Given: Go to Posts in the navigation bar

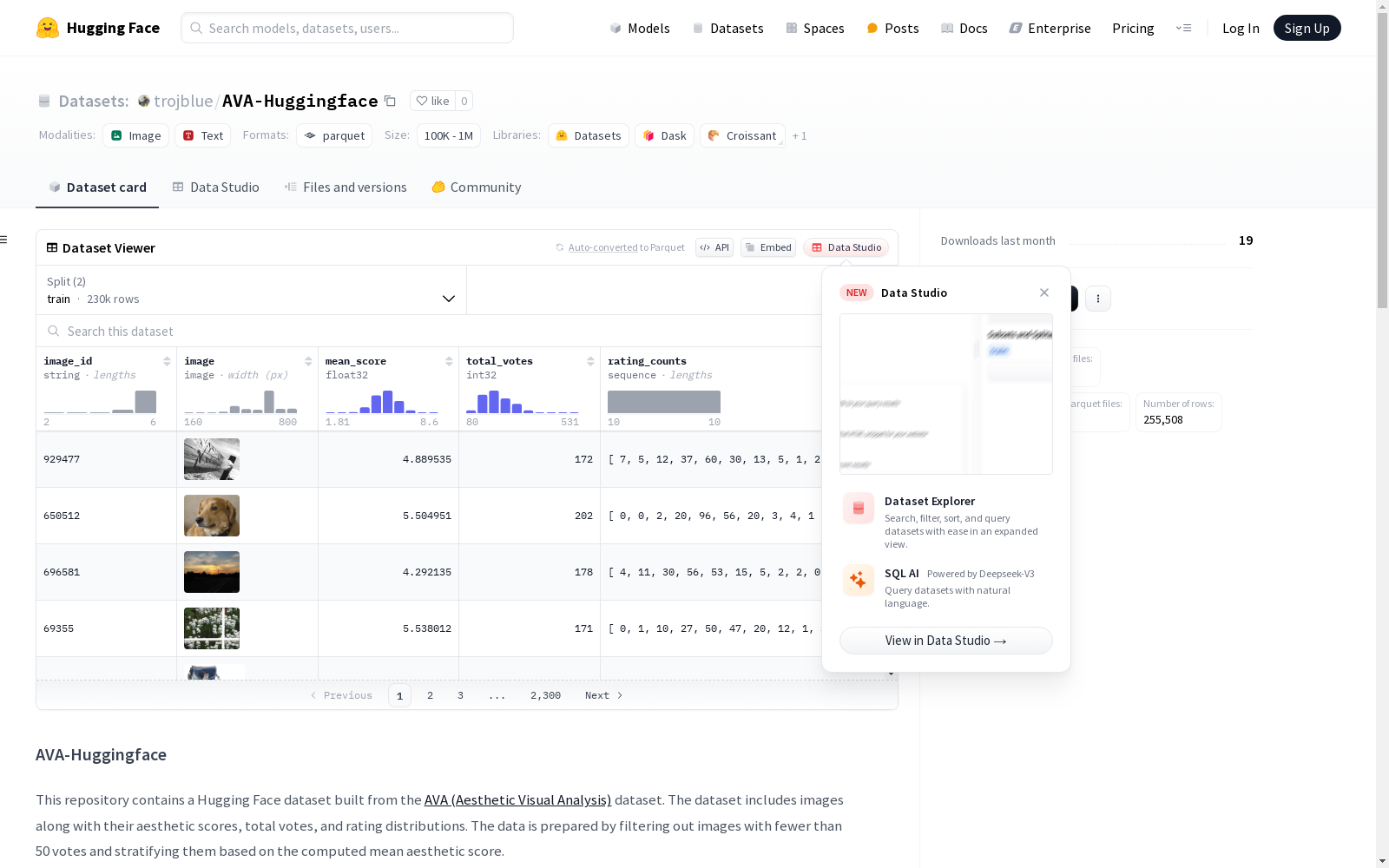Looking at the screenshot, I should (893, 28).
